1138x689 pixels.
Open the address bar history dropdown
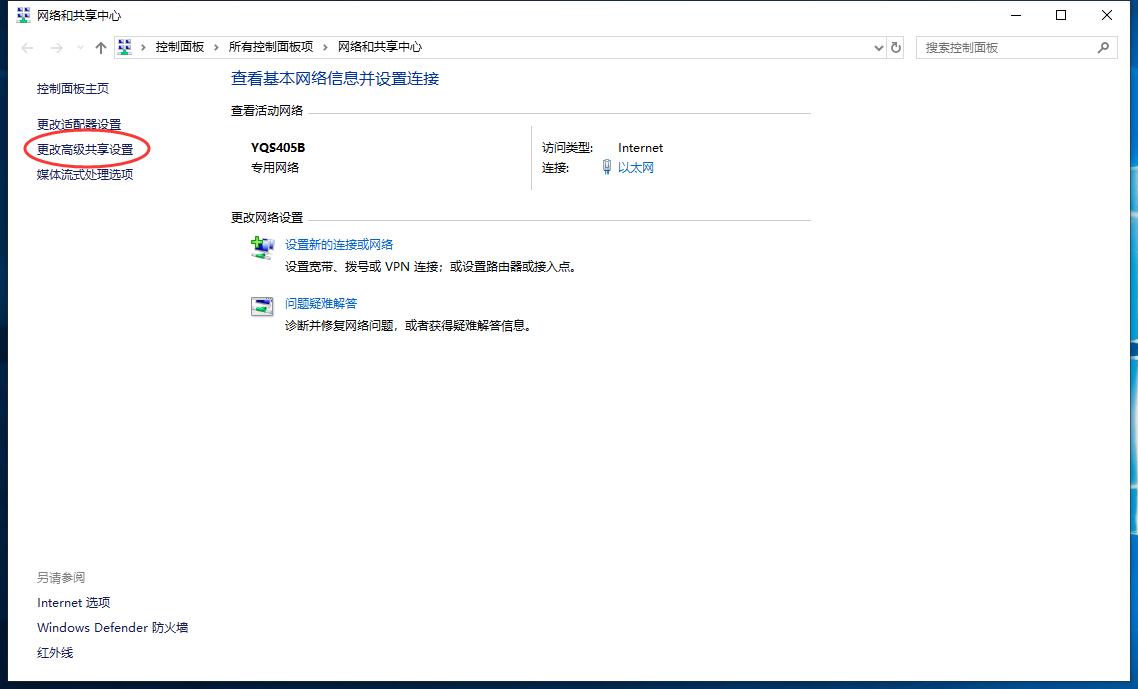tap(878, 48)
